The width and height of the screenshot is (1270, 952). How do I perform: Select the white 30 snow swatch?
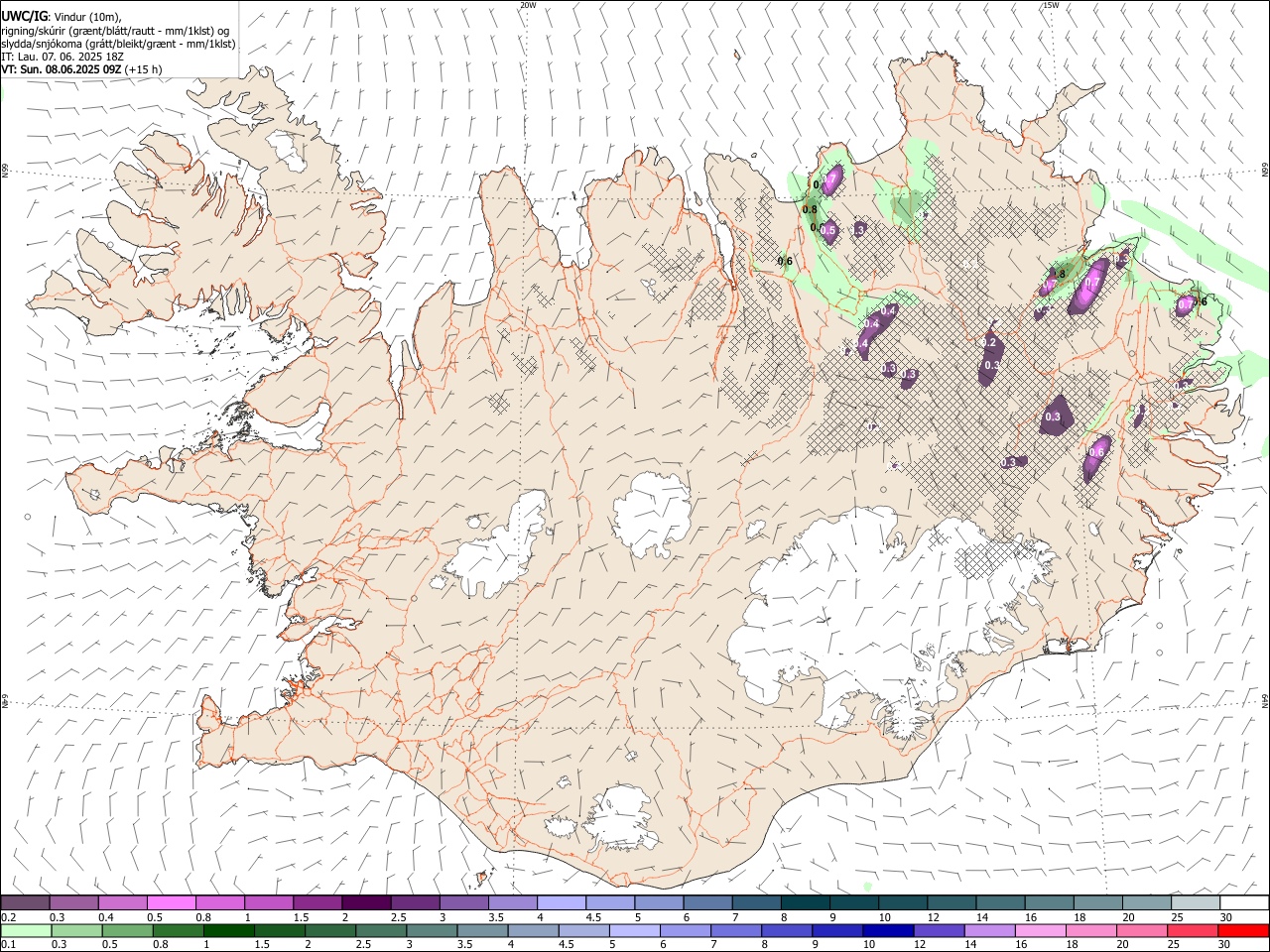pos(1244,902)
